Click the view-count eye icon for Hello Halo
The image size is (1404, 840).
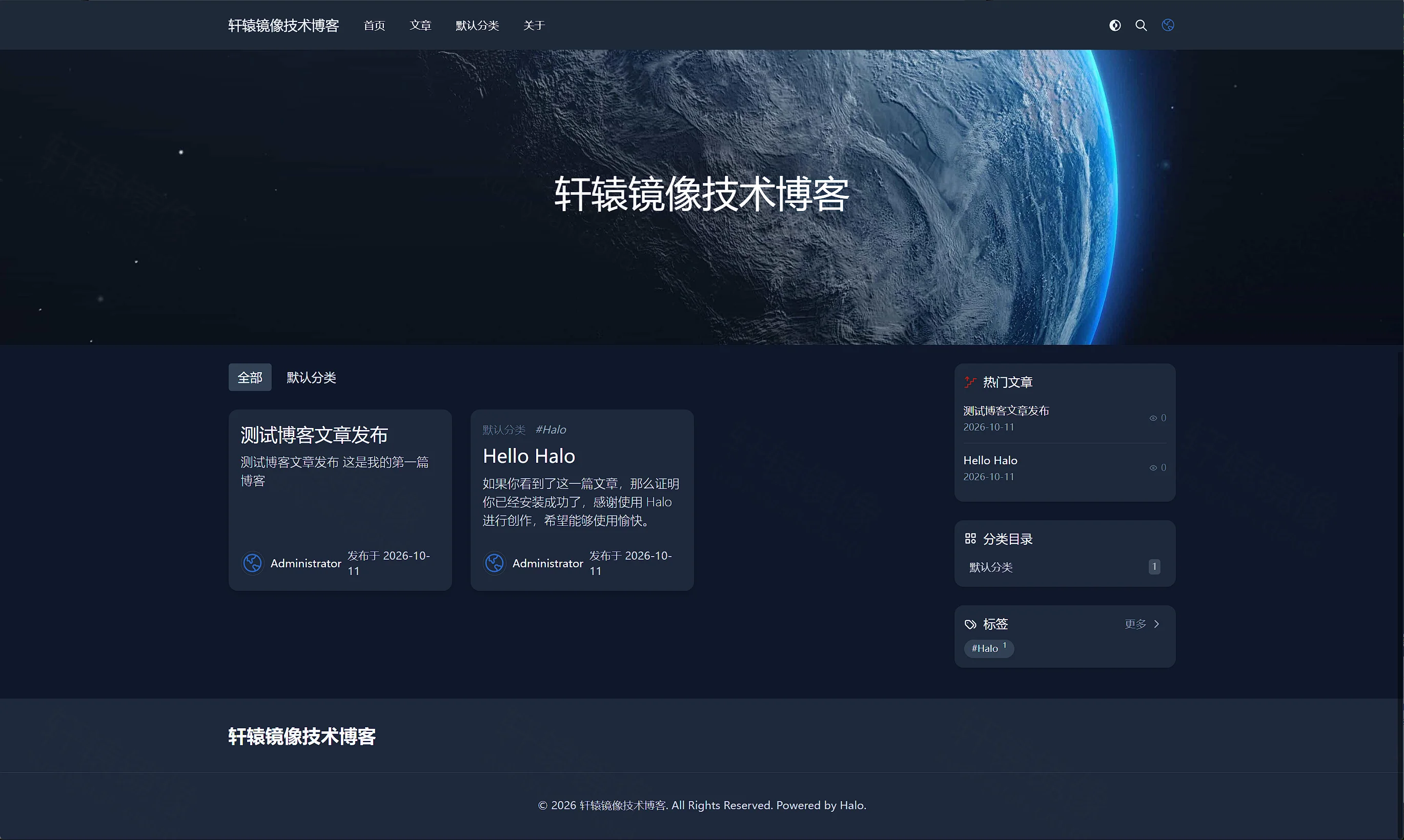point(1153,468)
